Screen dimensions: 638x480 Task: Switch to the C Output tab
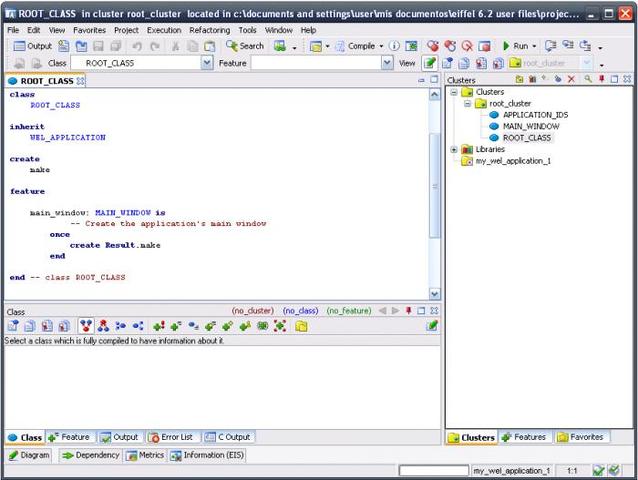(x=228, y=437)
